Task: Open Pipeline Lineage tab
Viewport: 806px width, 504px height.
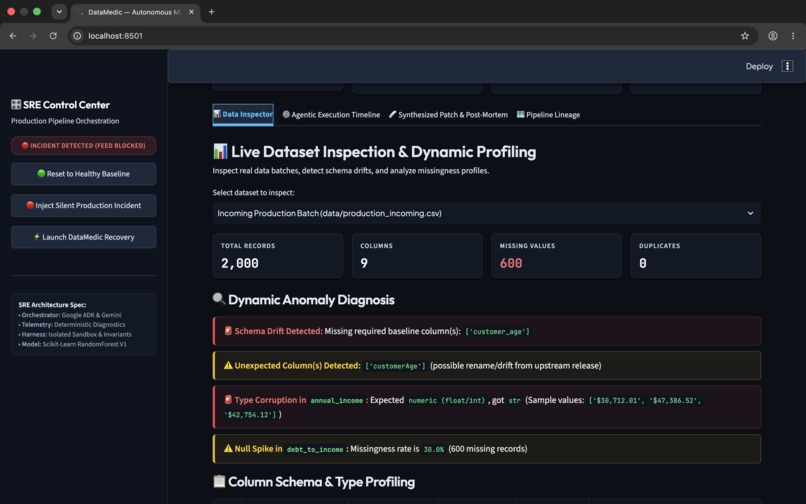Action: click(x=548, y=115)
